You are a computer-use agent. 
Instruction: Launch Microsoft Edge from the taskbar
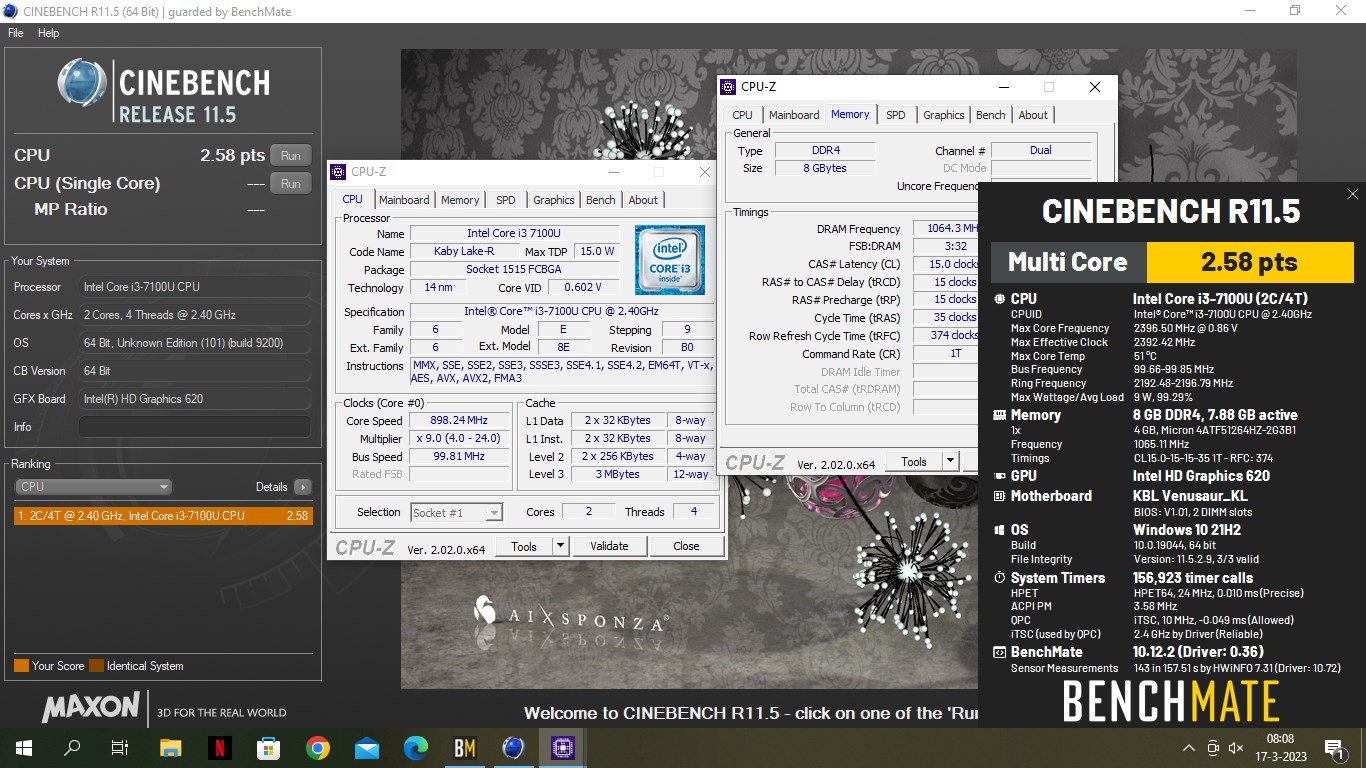(x=416, y=747)
